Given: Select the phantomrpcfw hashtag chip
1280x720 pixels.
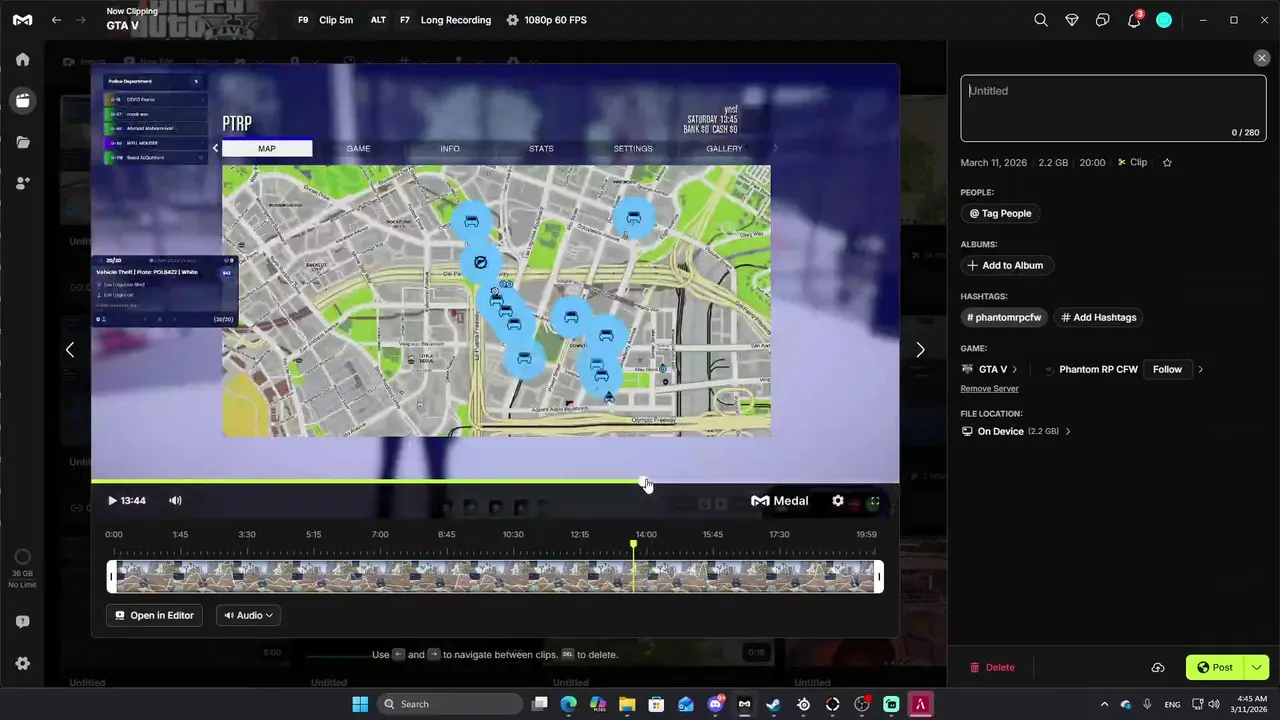Looking at the screenshot, I should point(1004,317).
